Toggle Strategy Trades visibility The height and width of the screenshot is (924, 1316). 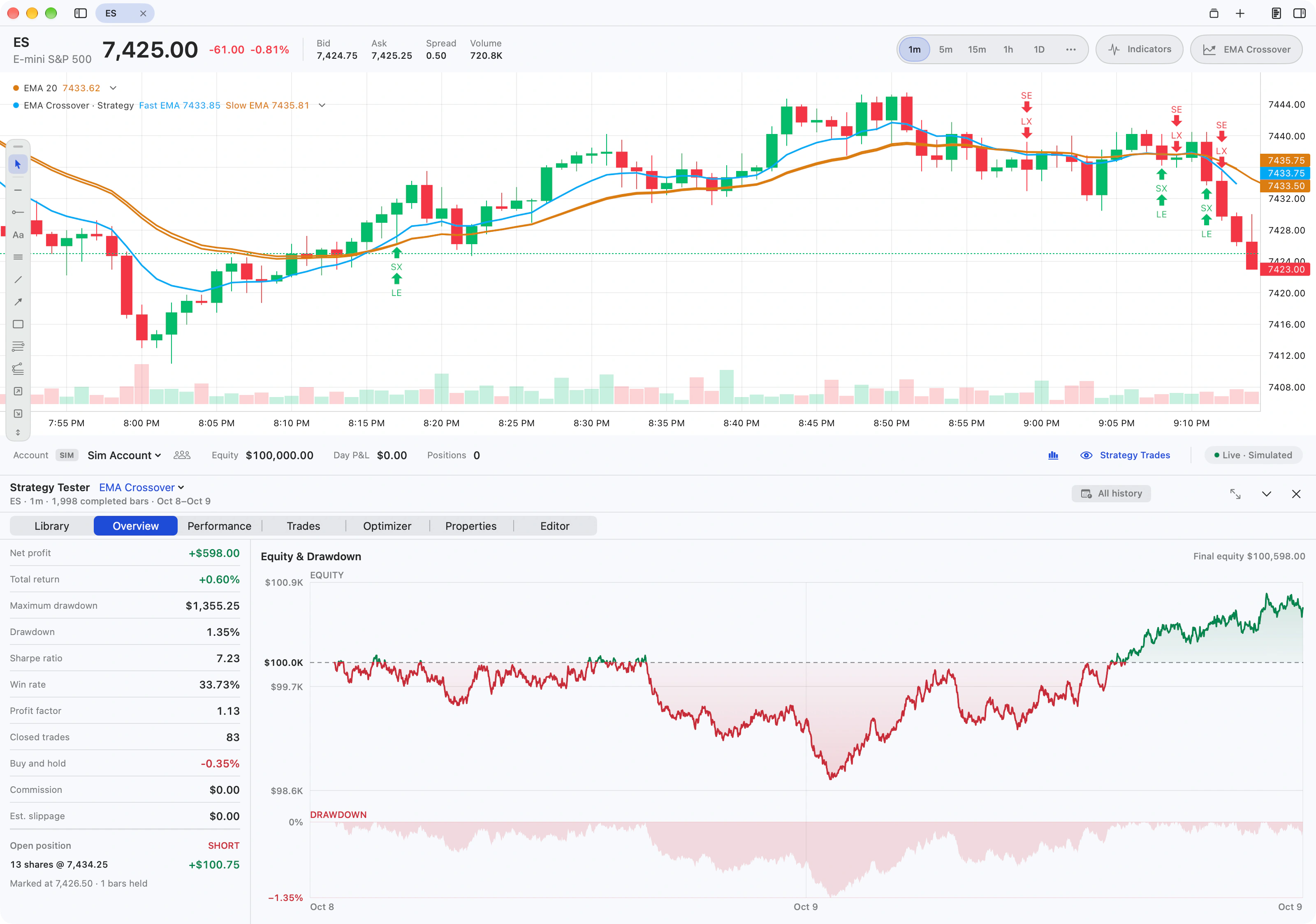pos(1125,455)
